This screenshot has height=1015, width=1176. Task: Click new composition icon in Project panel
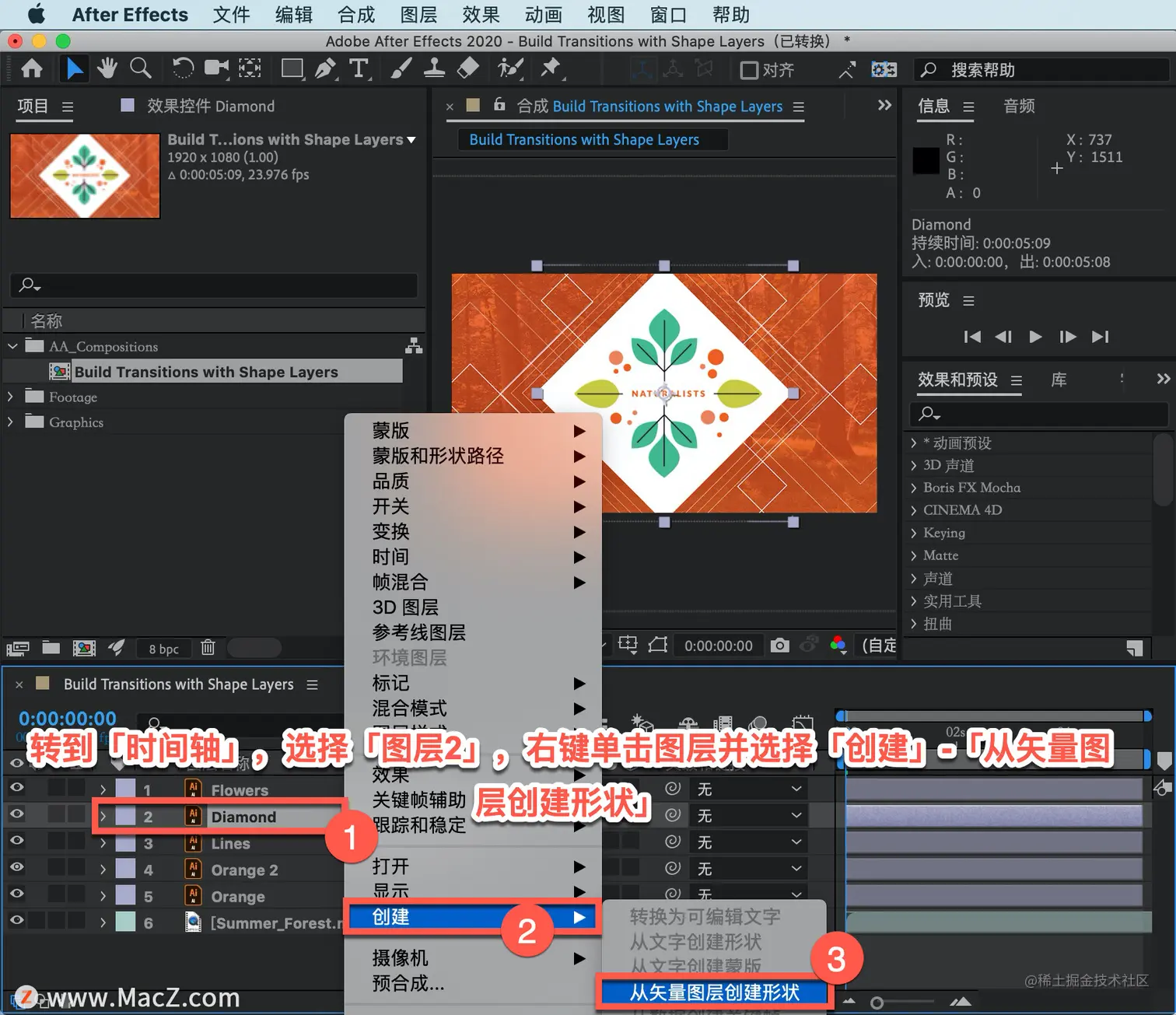point(84,647)
